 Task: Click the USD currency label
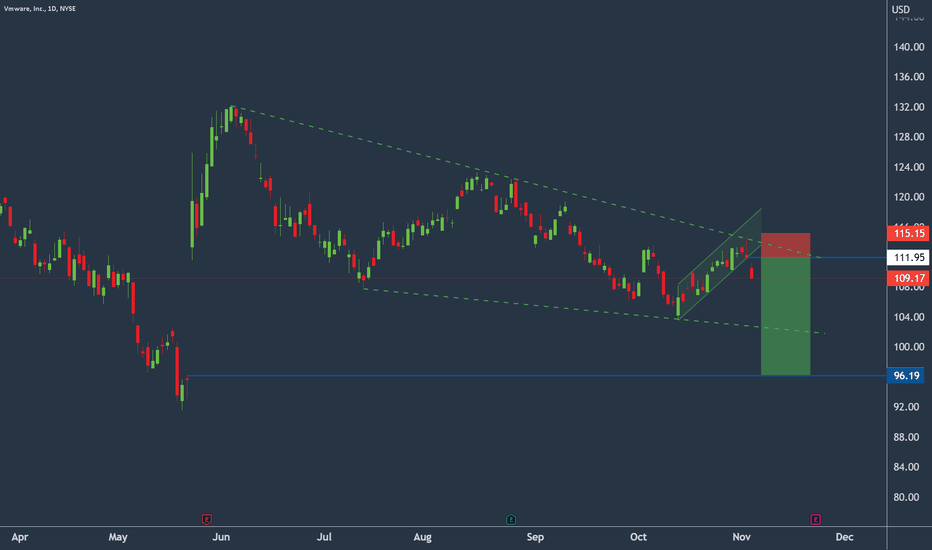[x=900, y=9]
